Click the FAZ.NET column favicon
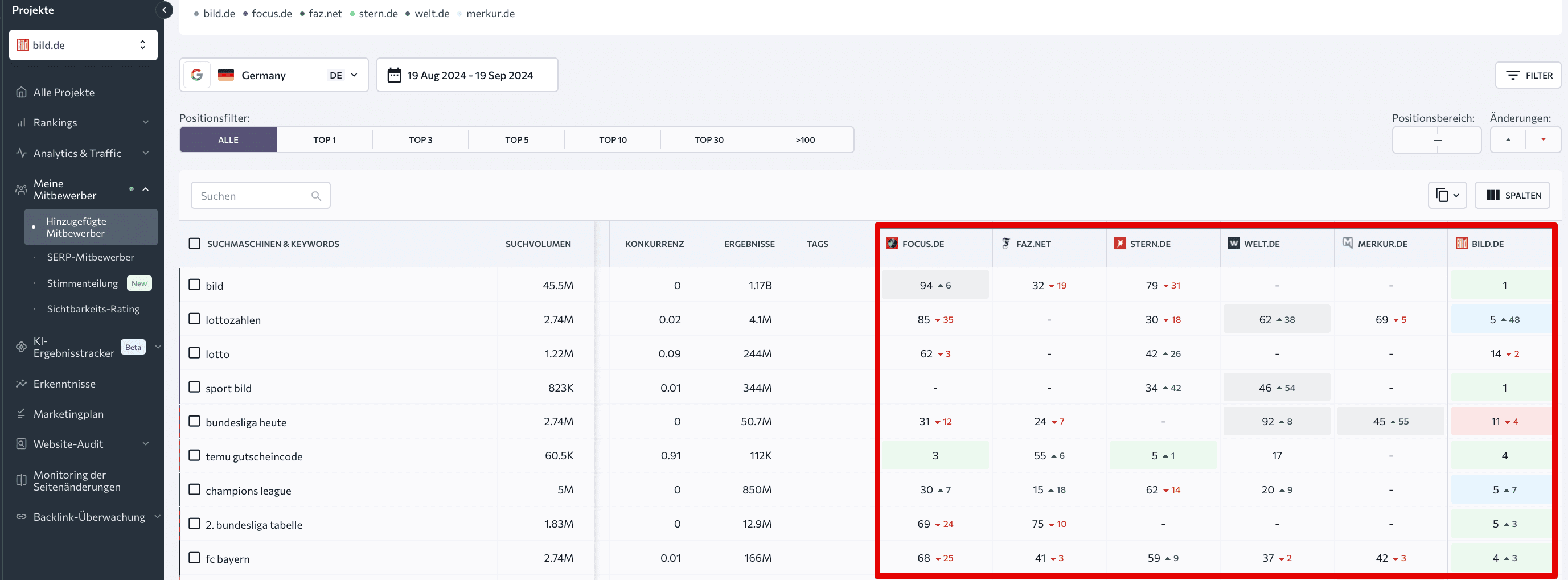The image size is (1568, 581). pos(1006,244)
